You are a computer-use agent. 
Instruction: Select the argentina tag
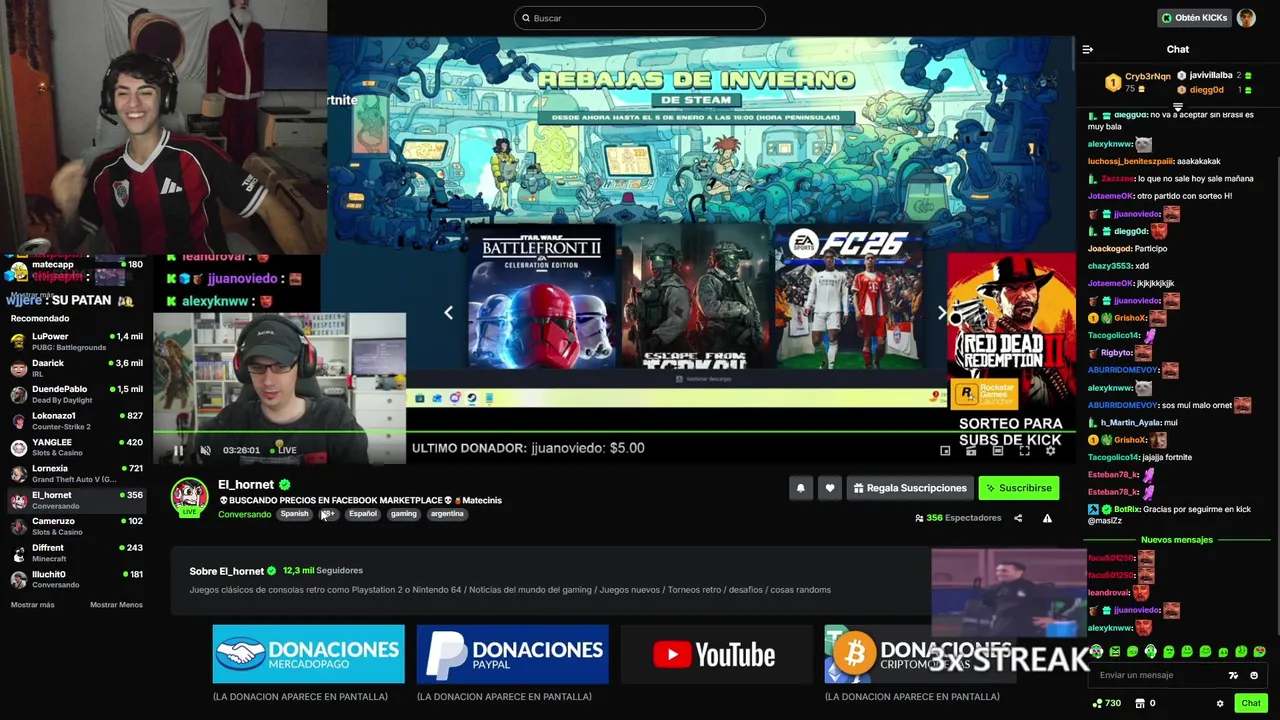447,514
